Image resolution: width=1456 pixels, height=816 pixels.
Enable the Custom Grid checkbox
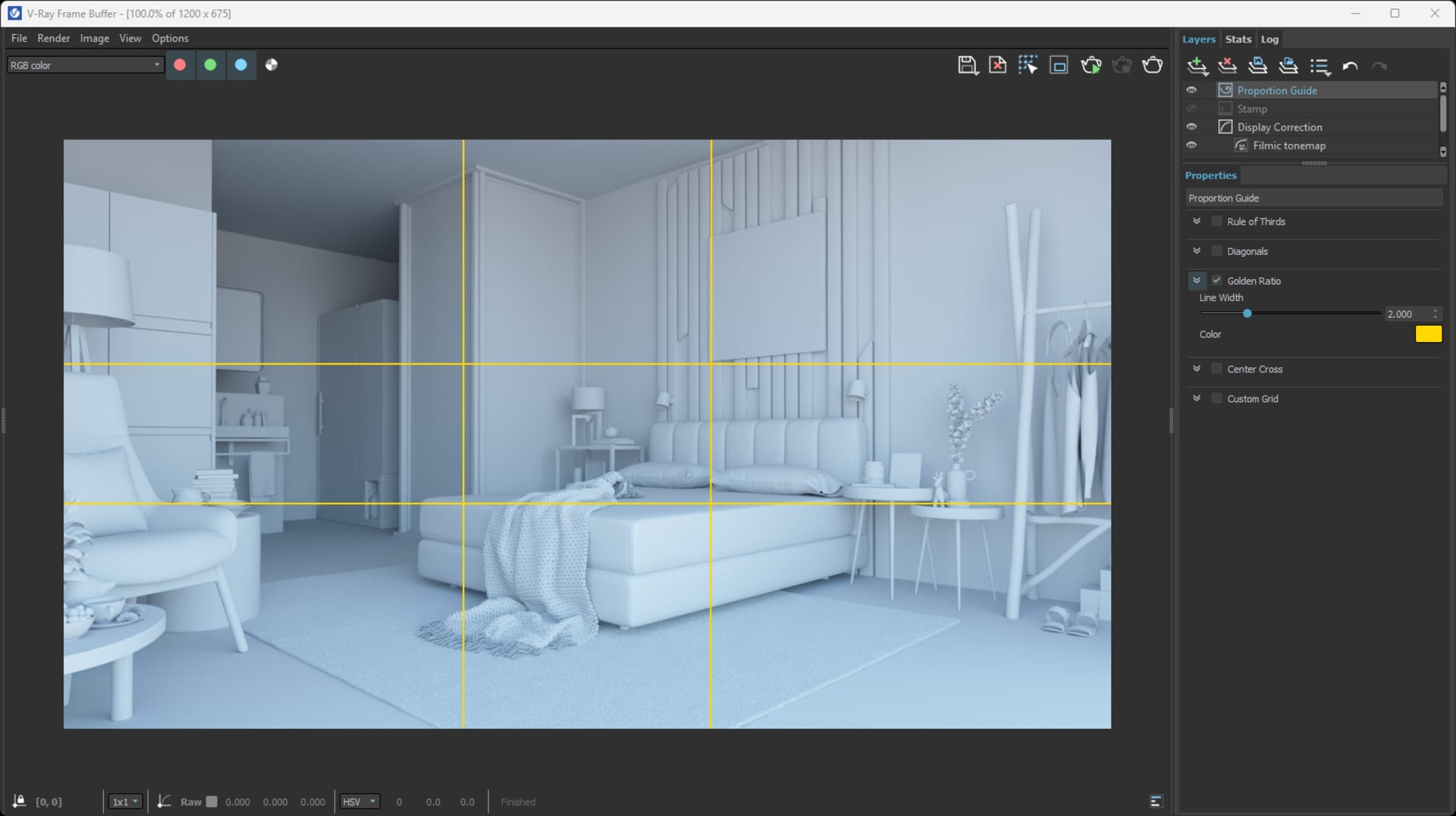(1217, 398)
